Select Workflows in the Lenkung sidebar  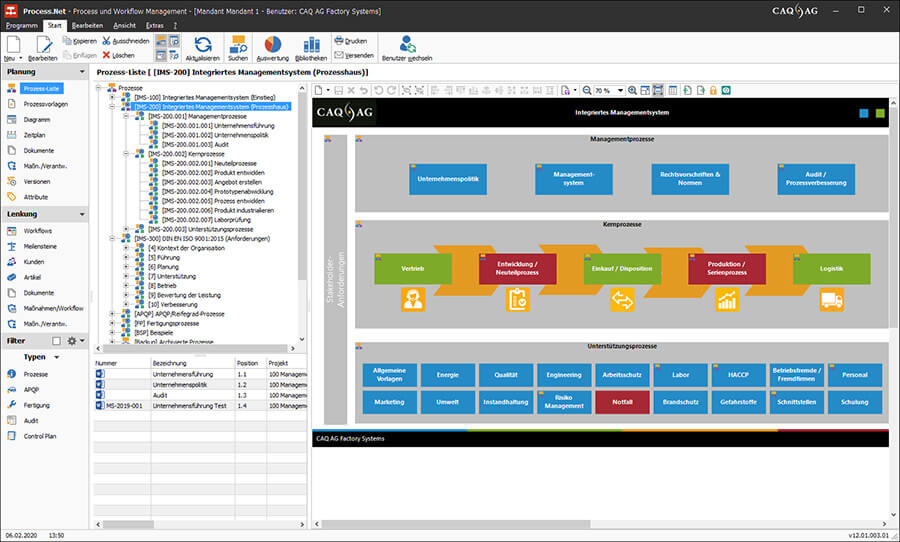[37, 231]
